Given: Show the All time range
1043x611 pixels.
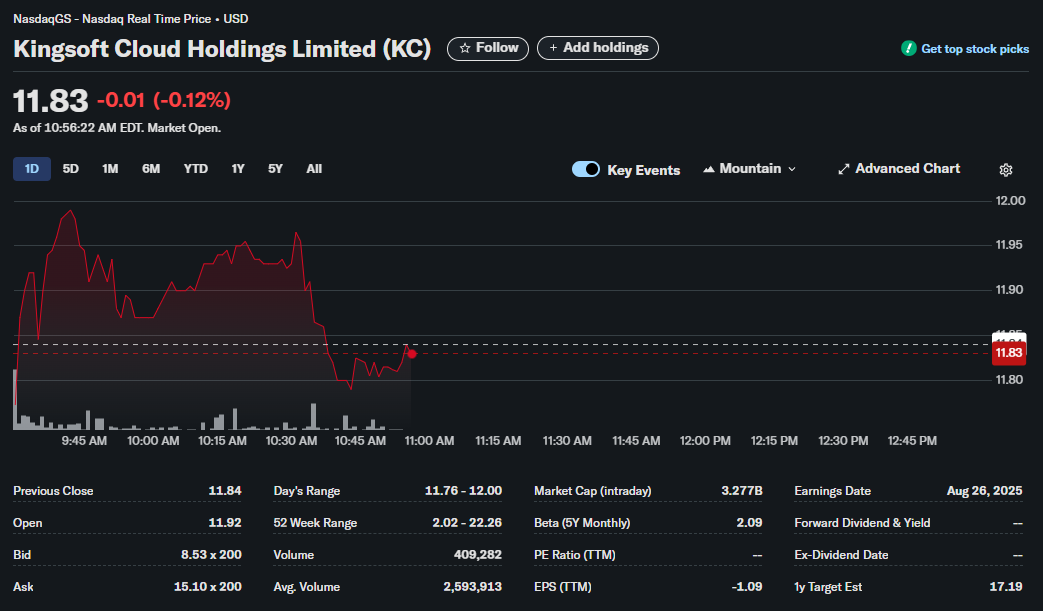Looking at the screenshot, I should (314, 169).
